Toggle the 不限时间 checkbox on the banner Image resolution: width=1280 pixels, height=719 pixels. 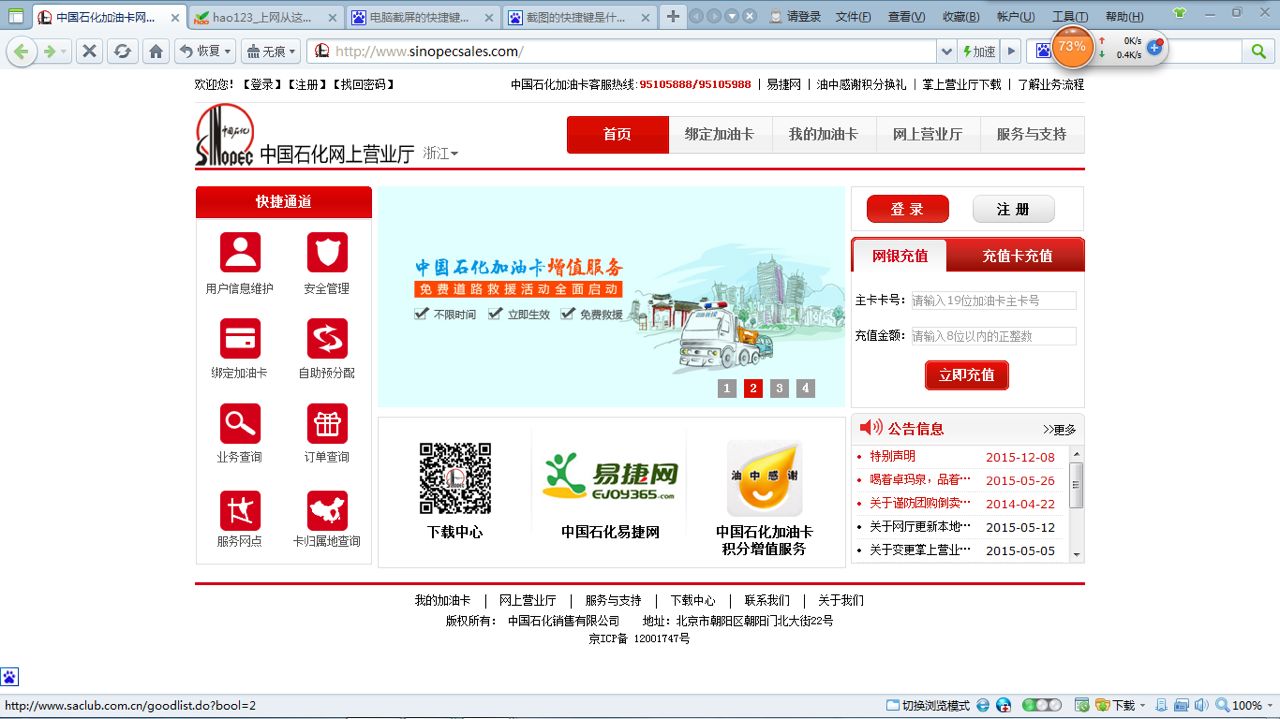(x=422, y=314)
